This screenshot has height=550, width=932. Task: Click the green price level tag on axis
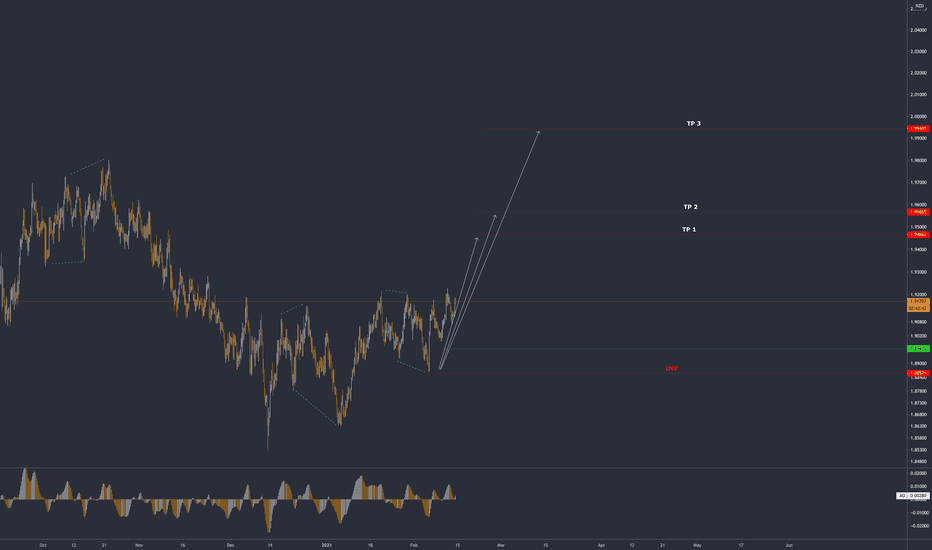[x=918, y=349]
